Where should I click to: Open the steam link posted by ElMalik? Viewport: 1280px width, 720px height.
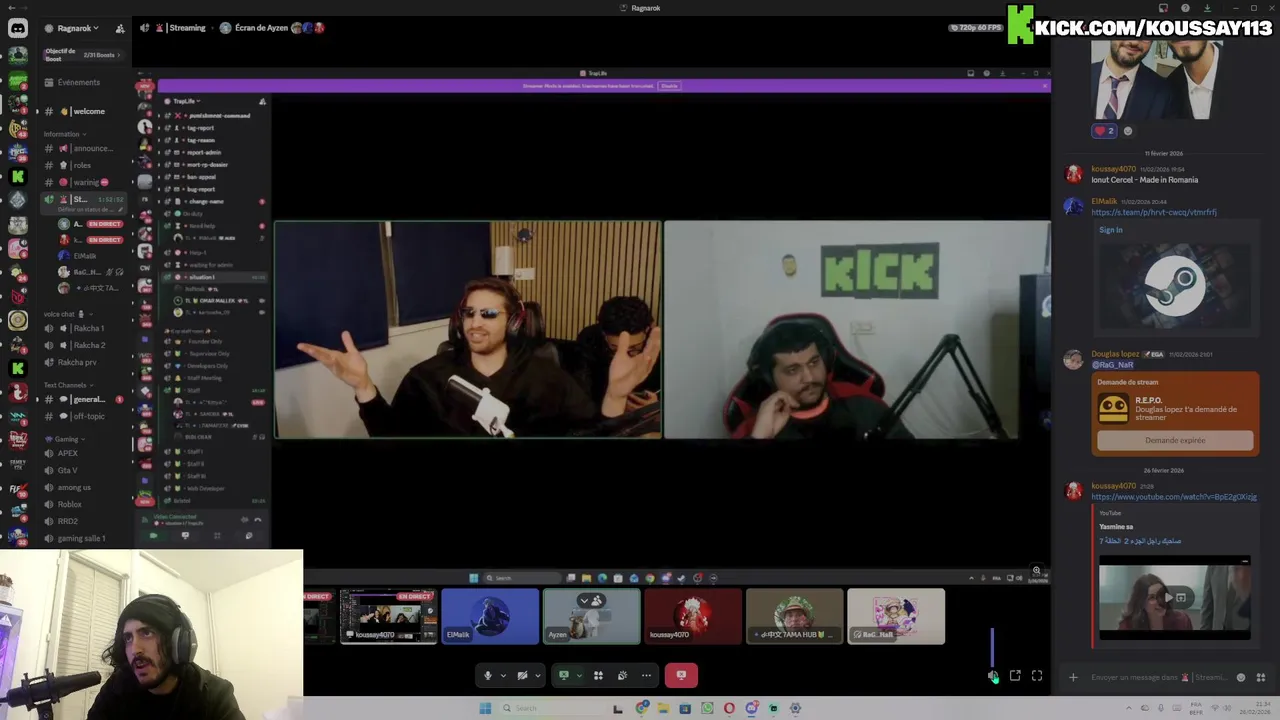click(1154, 212)
